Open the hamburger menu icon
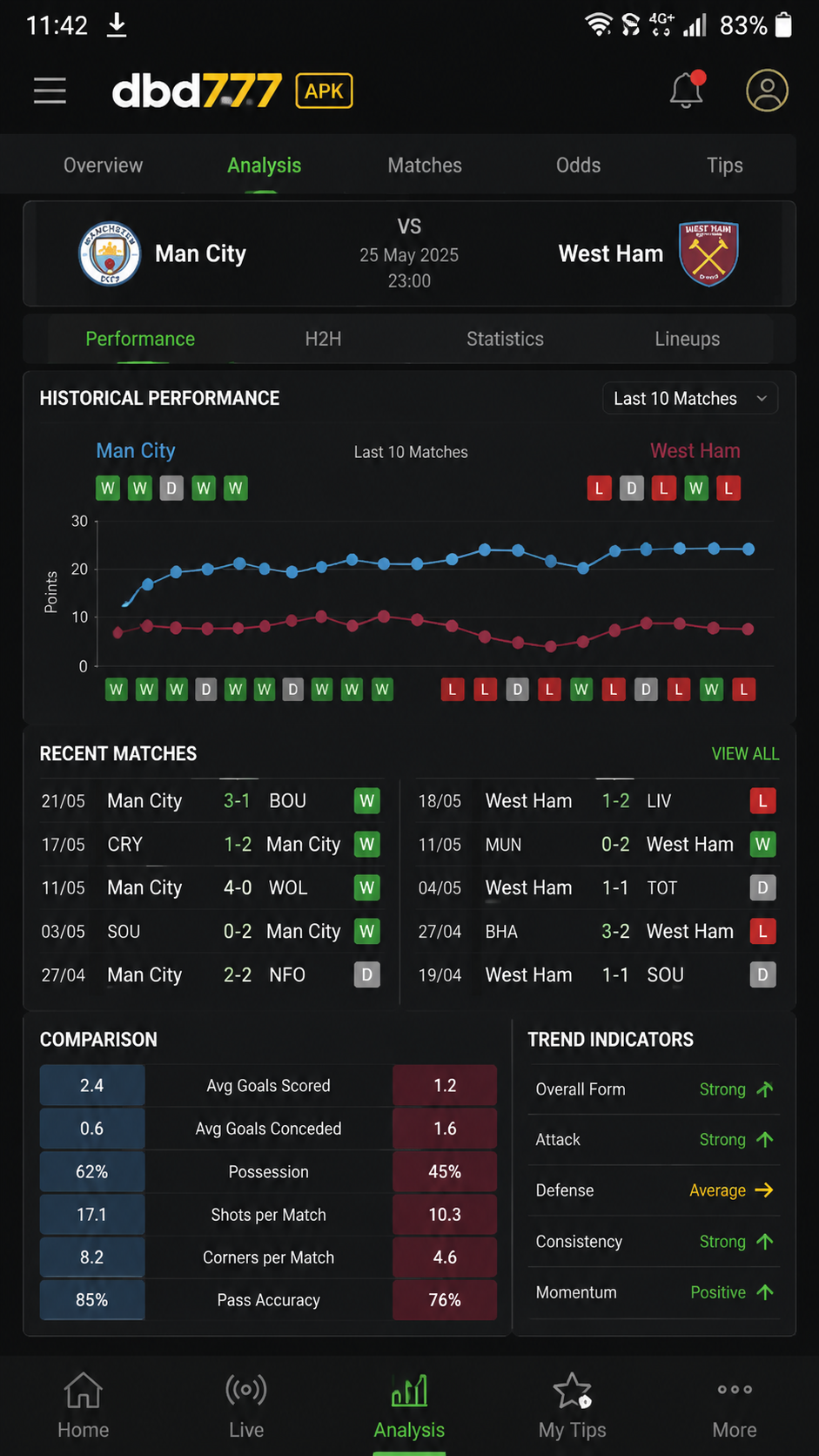 point(50,91)
